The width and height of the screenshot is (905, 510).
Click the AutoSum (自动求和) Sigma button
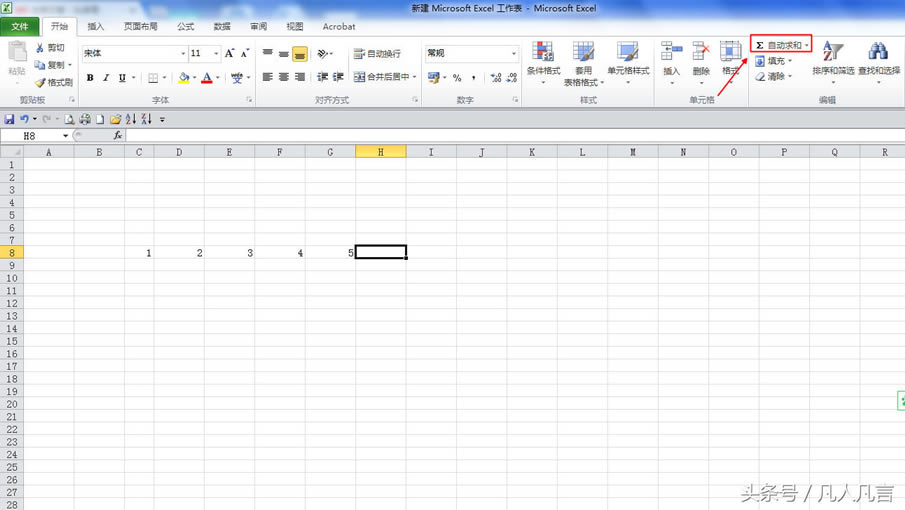pos(780,45)
